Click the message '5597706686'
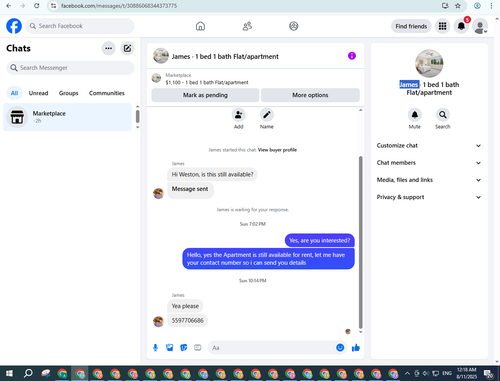The height and width of the screenshot is (381, 500). [188, 320]
